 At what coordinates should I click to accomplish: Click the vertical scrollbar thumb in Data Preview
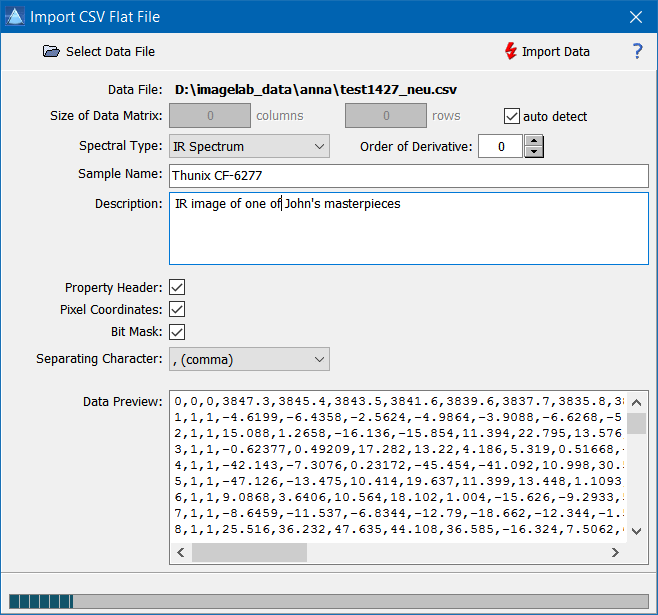(x=637, y=423)
